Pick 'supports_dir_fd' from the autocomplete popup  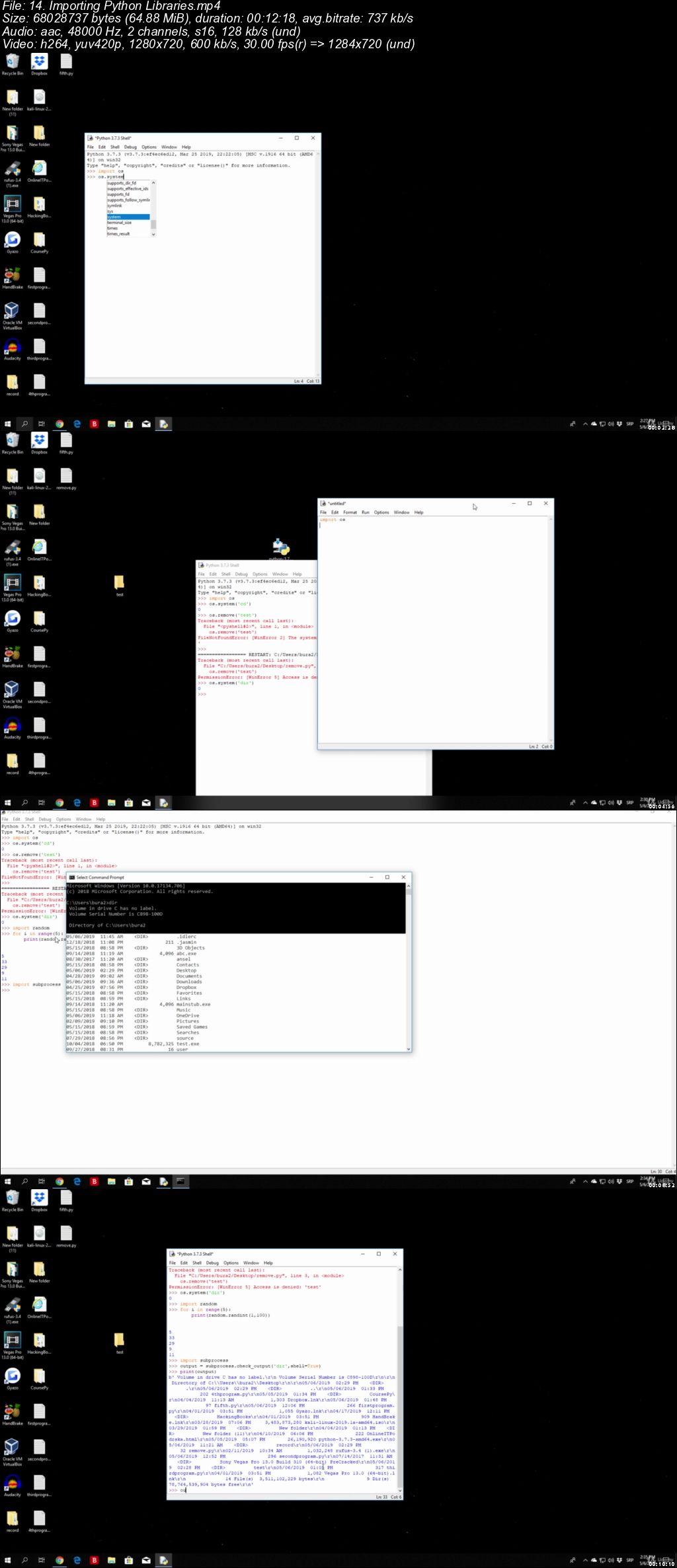[122, 183]
